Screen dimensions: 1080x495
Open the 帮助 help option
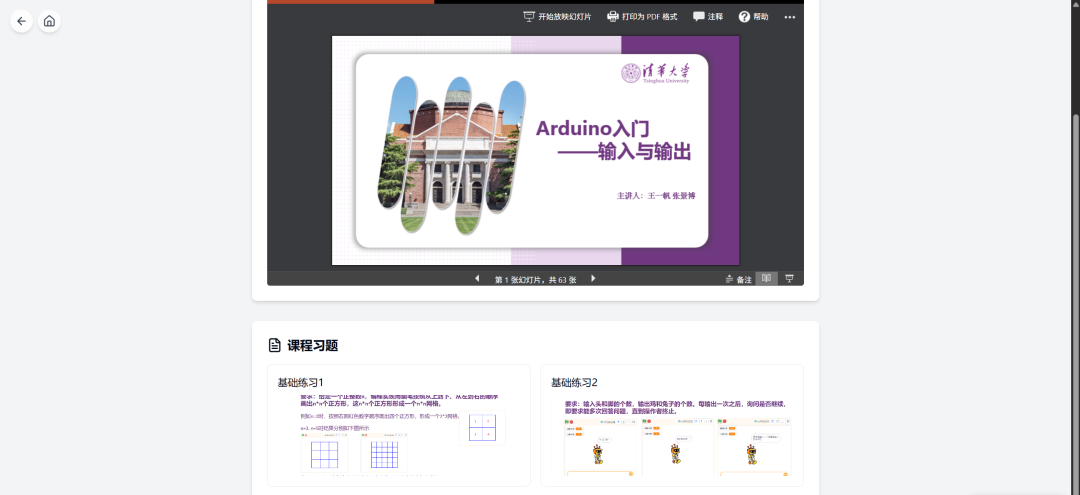[x=754, y=17]
